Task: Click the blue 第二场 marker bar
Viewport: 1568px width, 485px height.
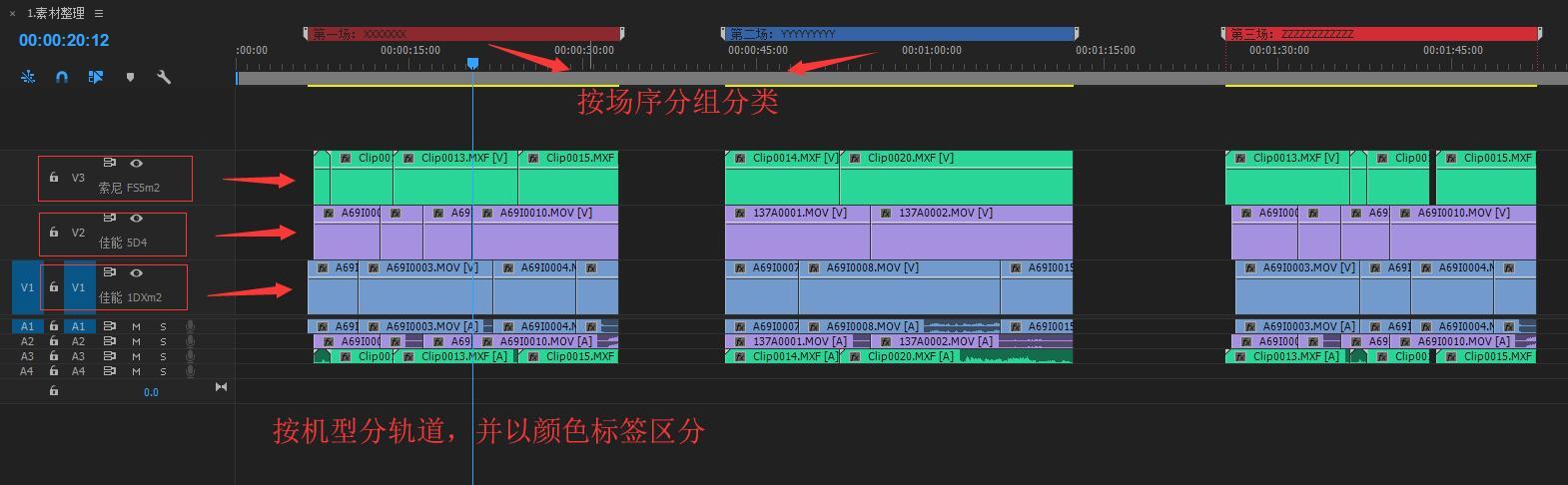Action: [899, 34]
